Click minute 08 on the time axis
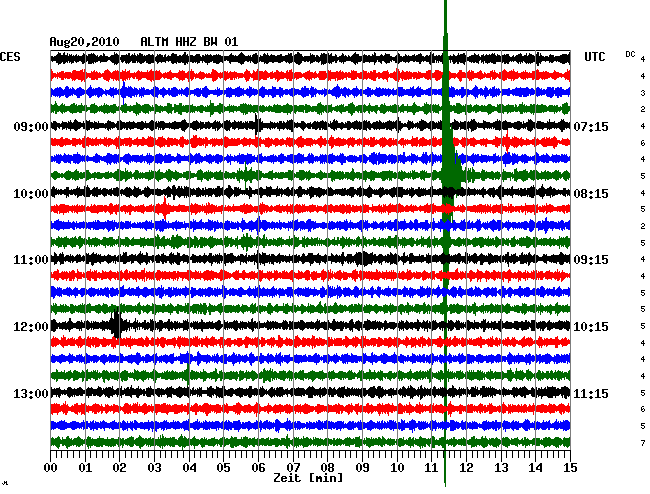650x494 pixels. pyautogui.click(x=327, y=468)
